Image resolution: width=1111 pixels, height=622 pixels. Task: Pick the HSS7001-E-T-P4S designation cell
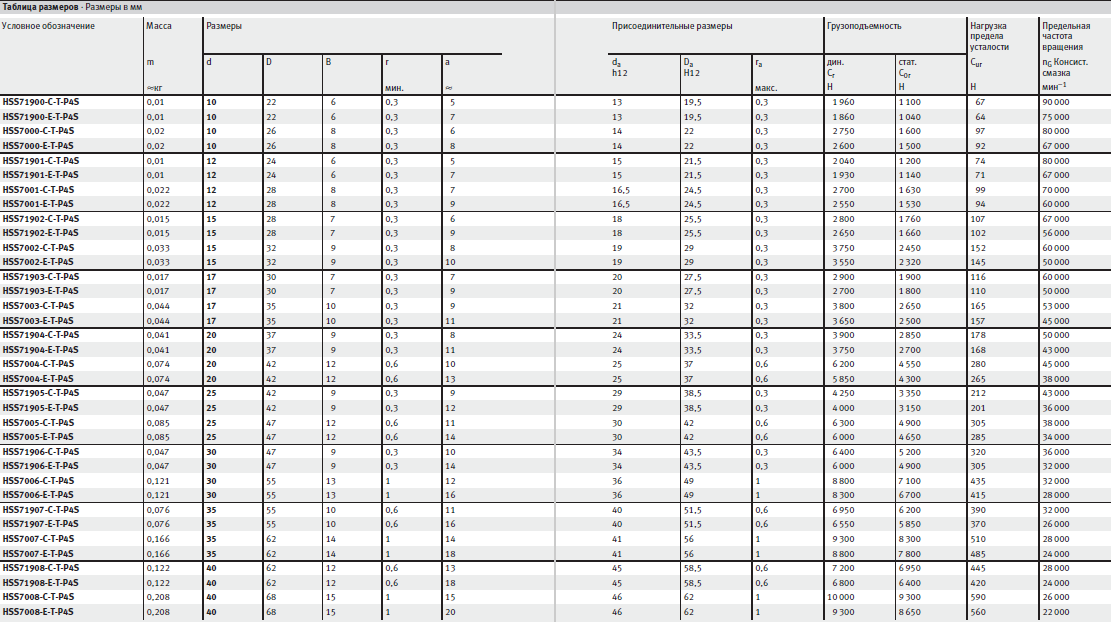pos(38,204)
